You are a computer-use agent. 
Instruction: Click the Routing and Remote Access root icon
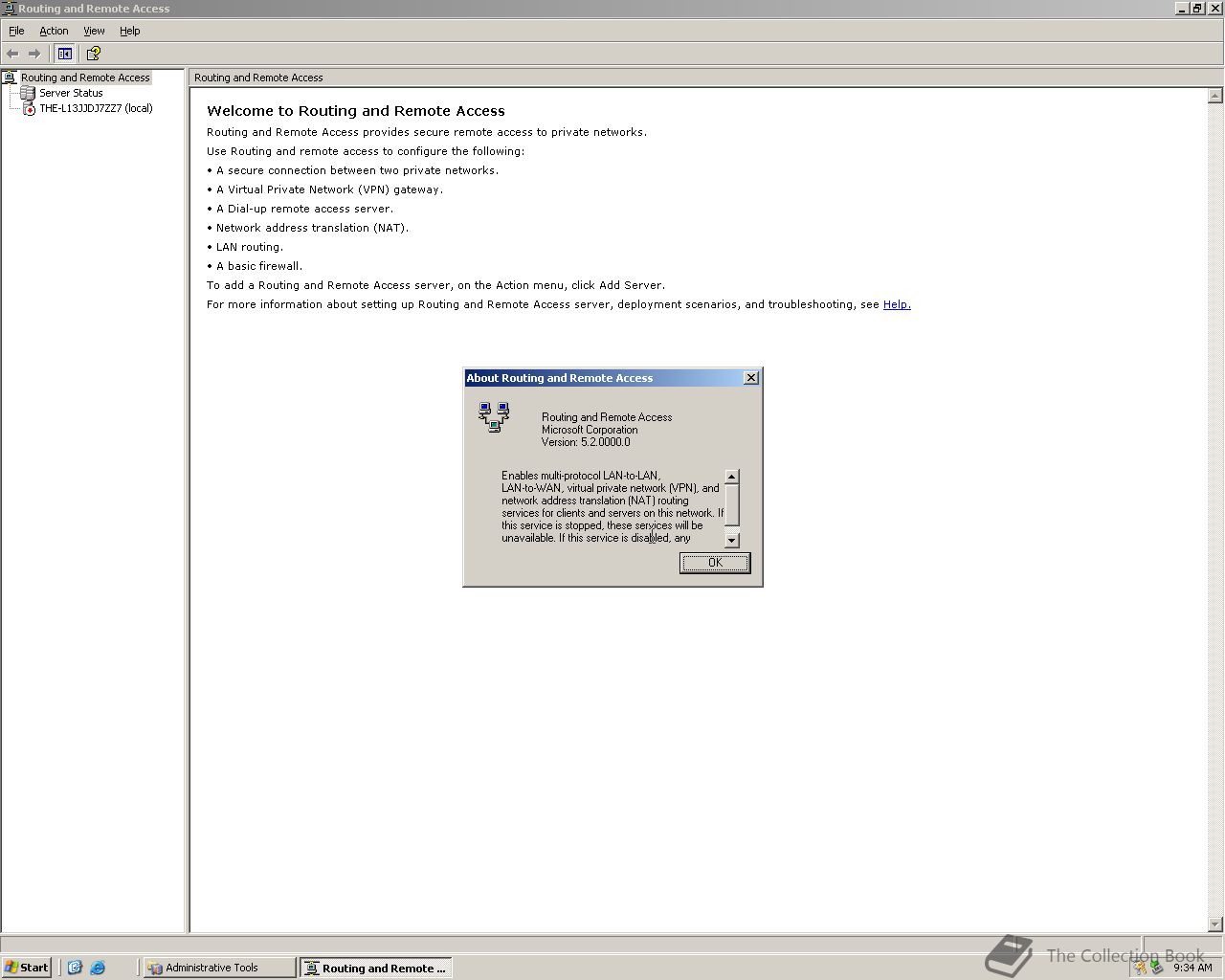10,78
